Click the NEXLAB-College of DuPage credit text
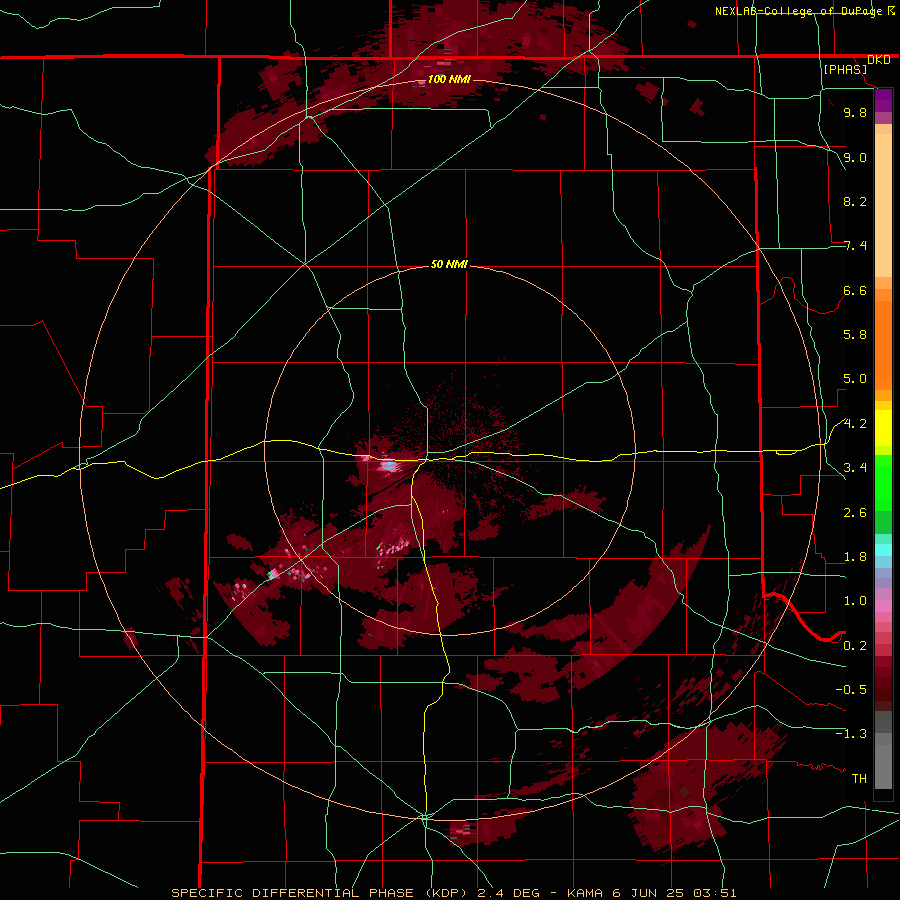 [x=800, y=11]
